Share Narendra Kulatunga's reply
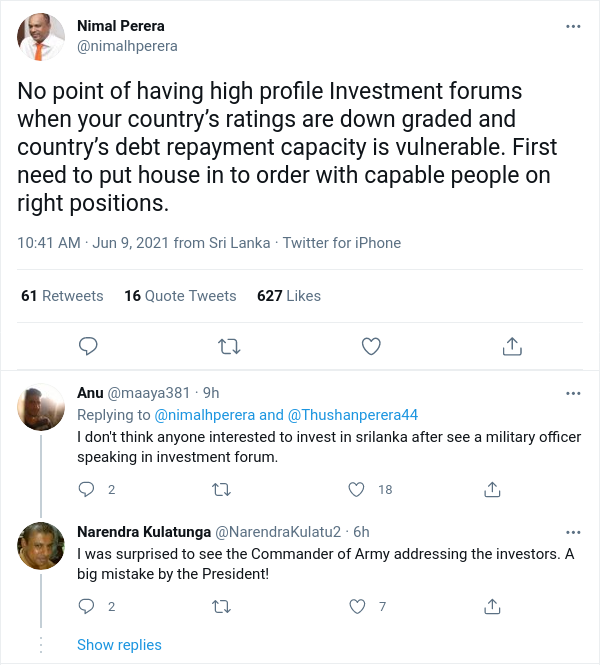This screenshot has height=665, width=601. point(492,606)
